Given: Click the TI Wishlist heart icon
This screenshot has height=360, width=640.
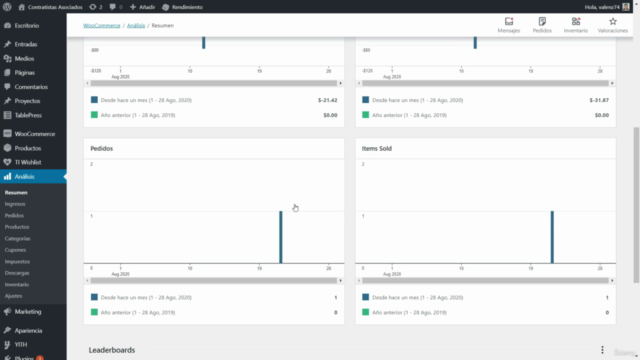Looking at the screenshot, I should 7,162.
